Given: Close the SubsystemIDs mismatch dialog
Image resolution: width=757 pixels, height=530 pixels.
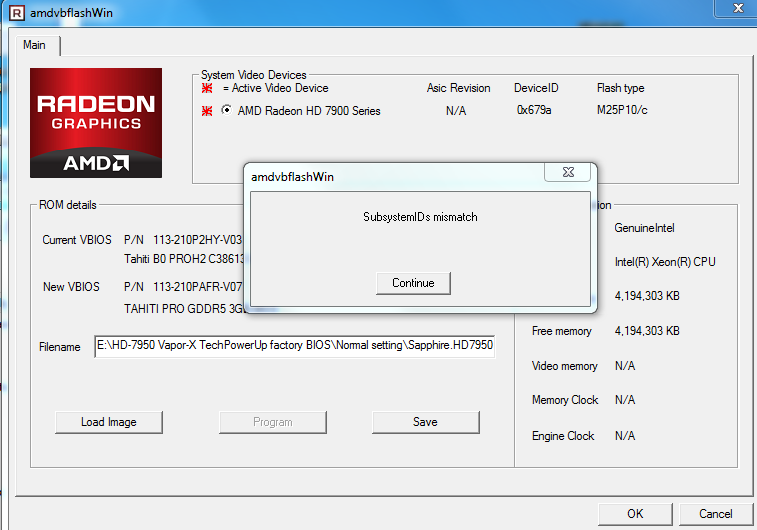Looking at the screenshot, I should click(x=568, y=172).
